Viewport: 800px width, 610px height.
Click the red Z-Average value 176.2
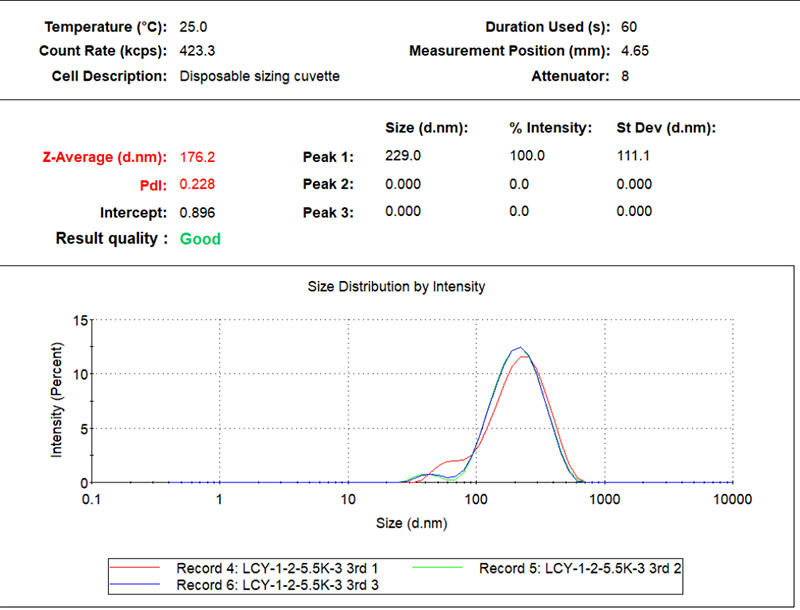pos(197,157)
